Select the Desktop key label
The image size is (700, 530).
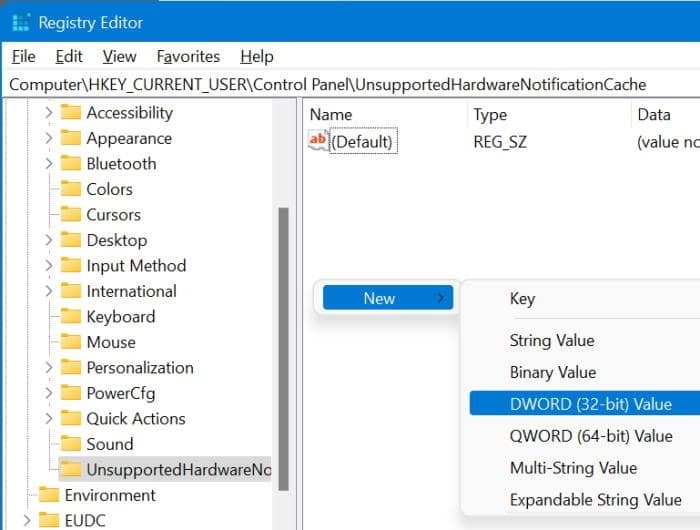point(117,240)
